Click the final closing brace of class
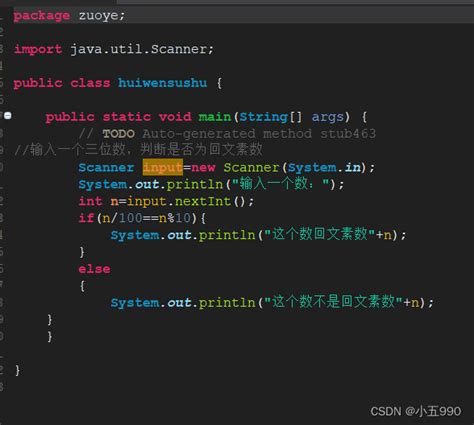This screenshot has height=425, width=474. click(x=17, y=370)
